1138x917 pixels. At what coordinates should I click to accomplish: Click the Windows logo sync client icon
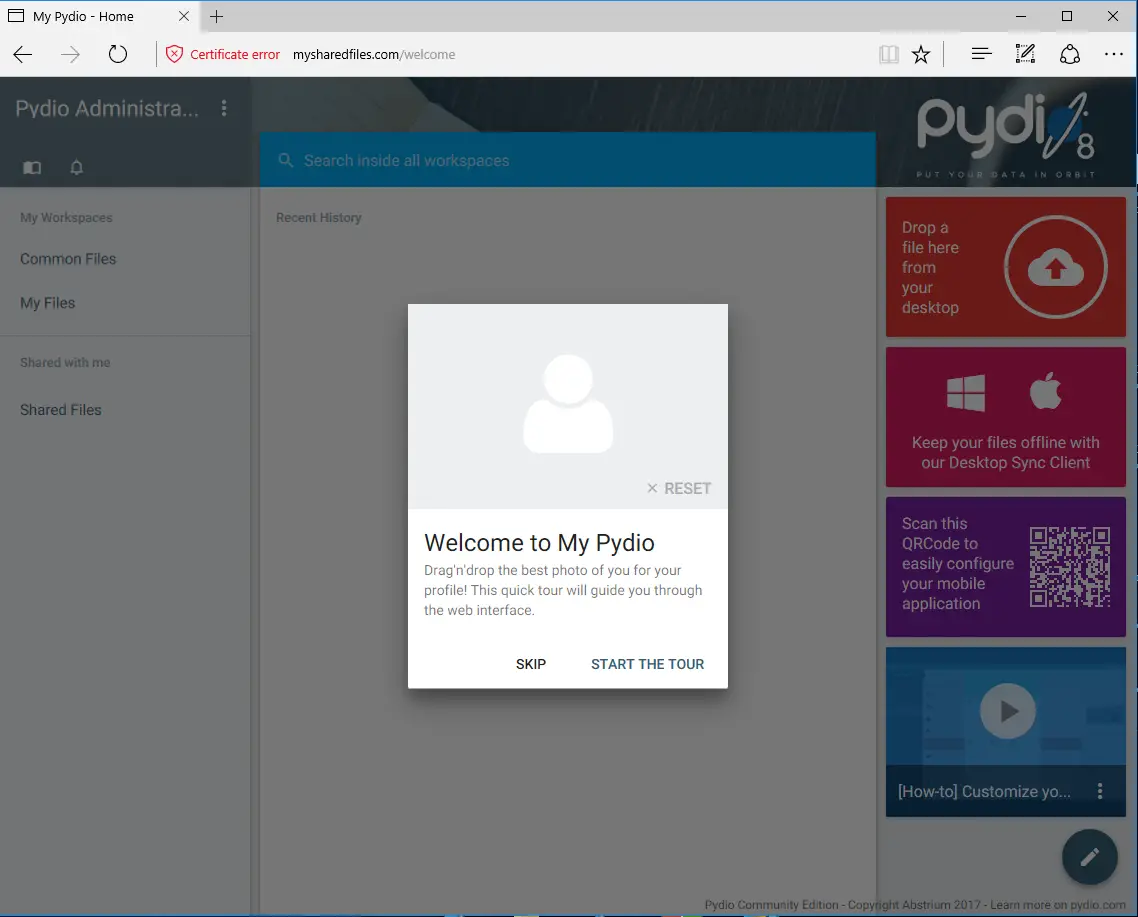click(966, 393)
